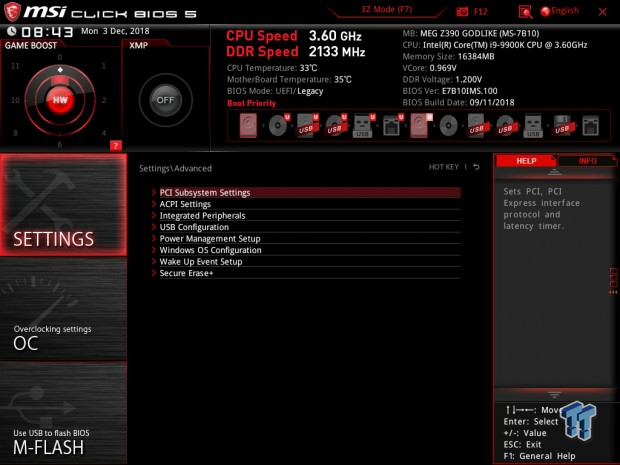Click the MB: MEG Z390 GODLIKE line
The width and height of the screenshot is (620, 465).
471,33
